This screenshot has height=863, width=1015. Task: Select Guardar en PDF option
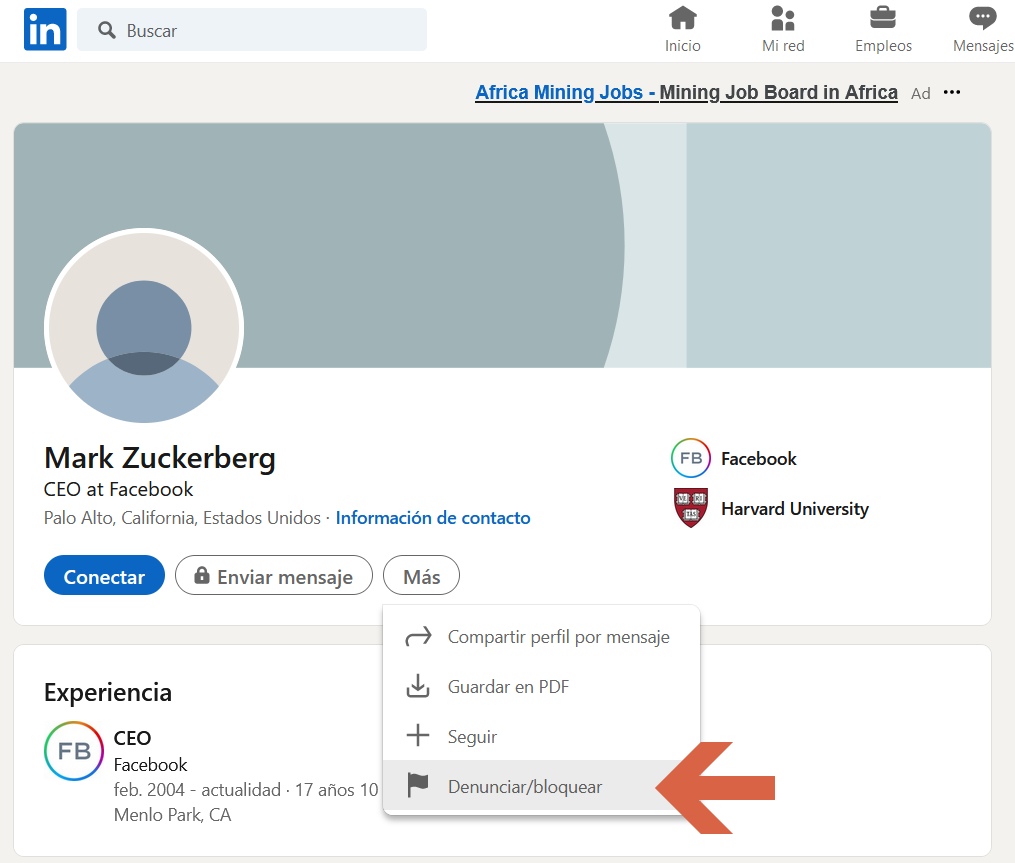(x=541, y=687)
